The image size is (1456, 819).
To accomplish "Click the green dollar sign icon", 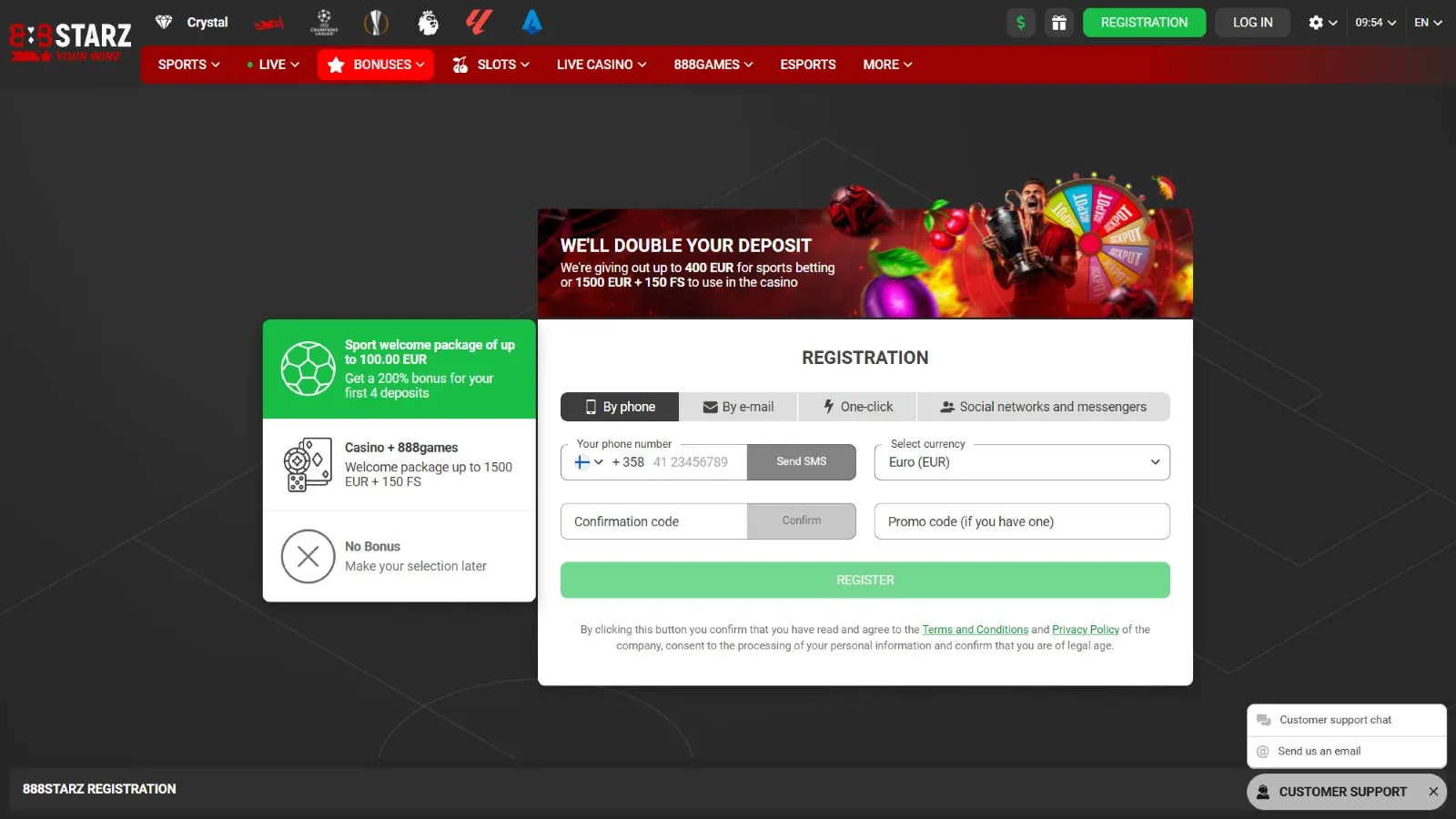I will [1021, 23].
